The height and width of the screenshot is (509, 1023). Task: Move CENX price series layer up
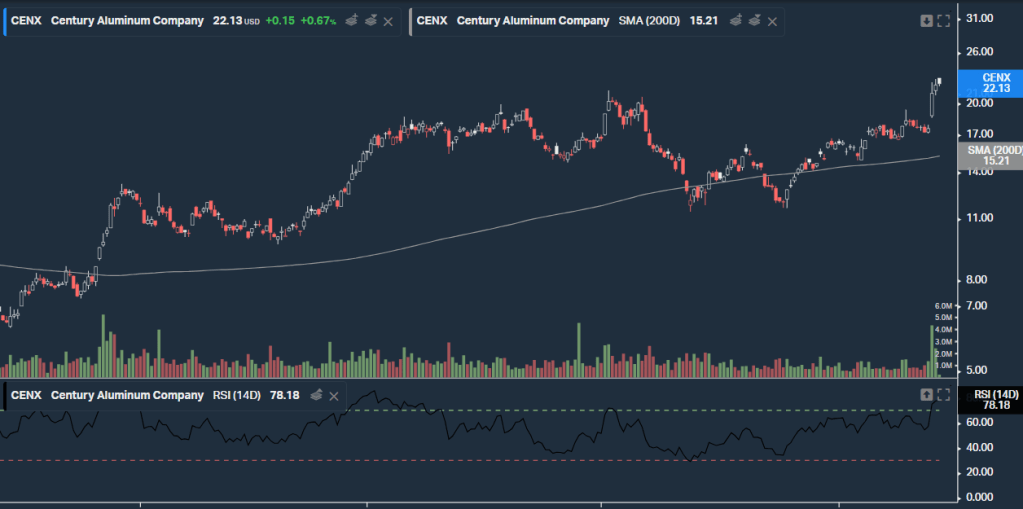(350, 20)
